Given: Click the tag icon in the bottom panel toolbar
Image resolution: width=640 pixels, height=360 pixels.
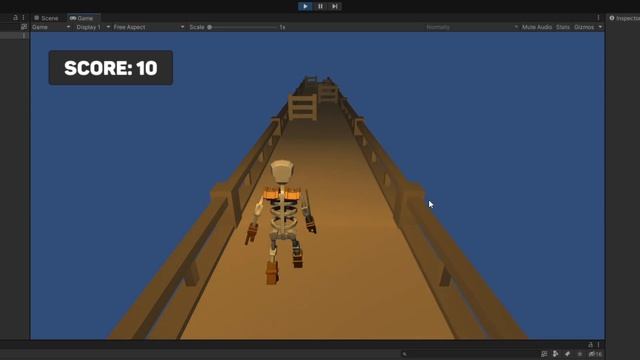Looking at the screenshot, I should (567, 354).
